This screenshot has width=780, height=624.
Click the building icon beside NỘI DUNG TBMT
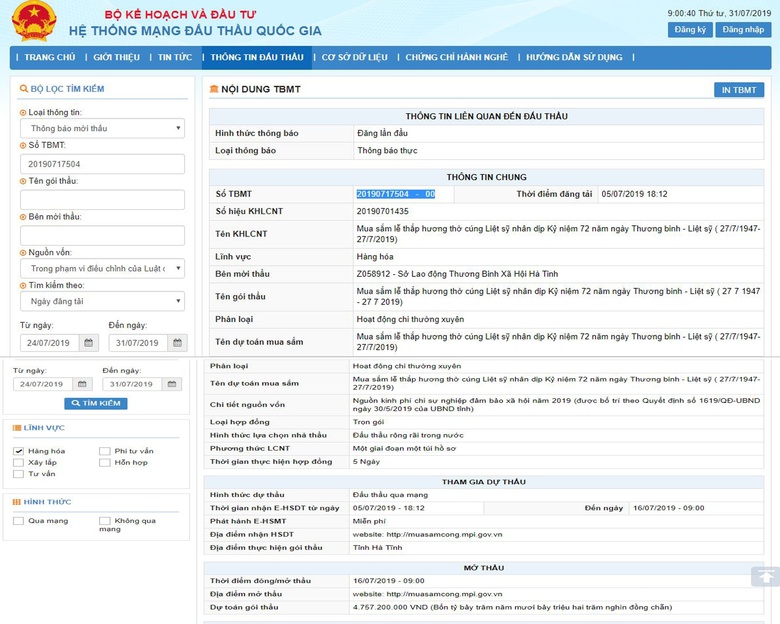213,90
